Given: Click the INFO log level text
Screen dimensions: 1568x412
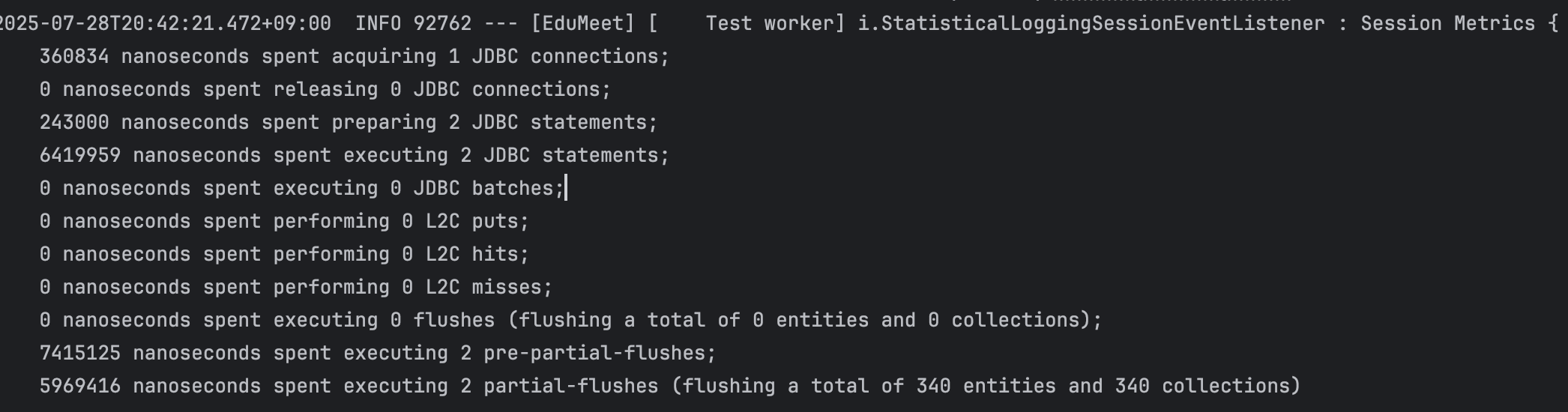Looking at the screenshot, I should 378,23.
